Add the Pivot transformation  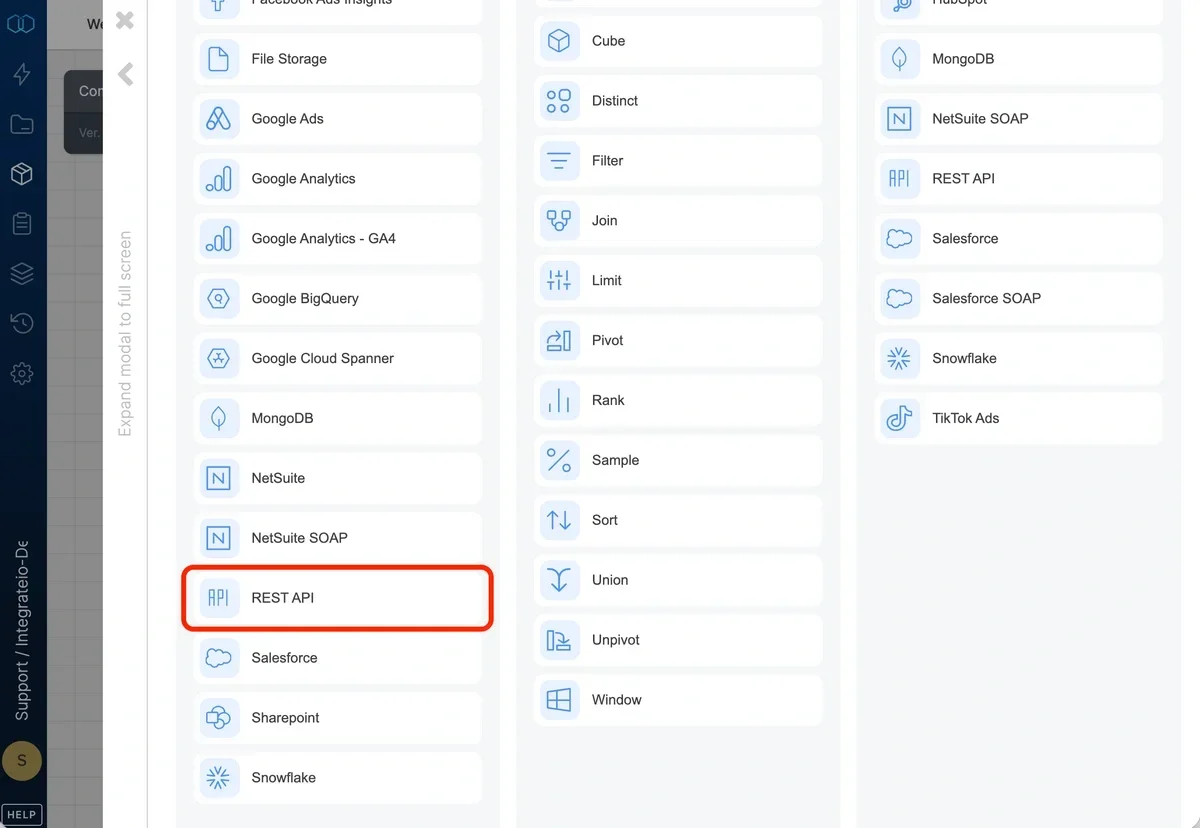coord(678,341)
